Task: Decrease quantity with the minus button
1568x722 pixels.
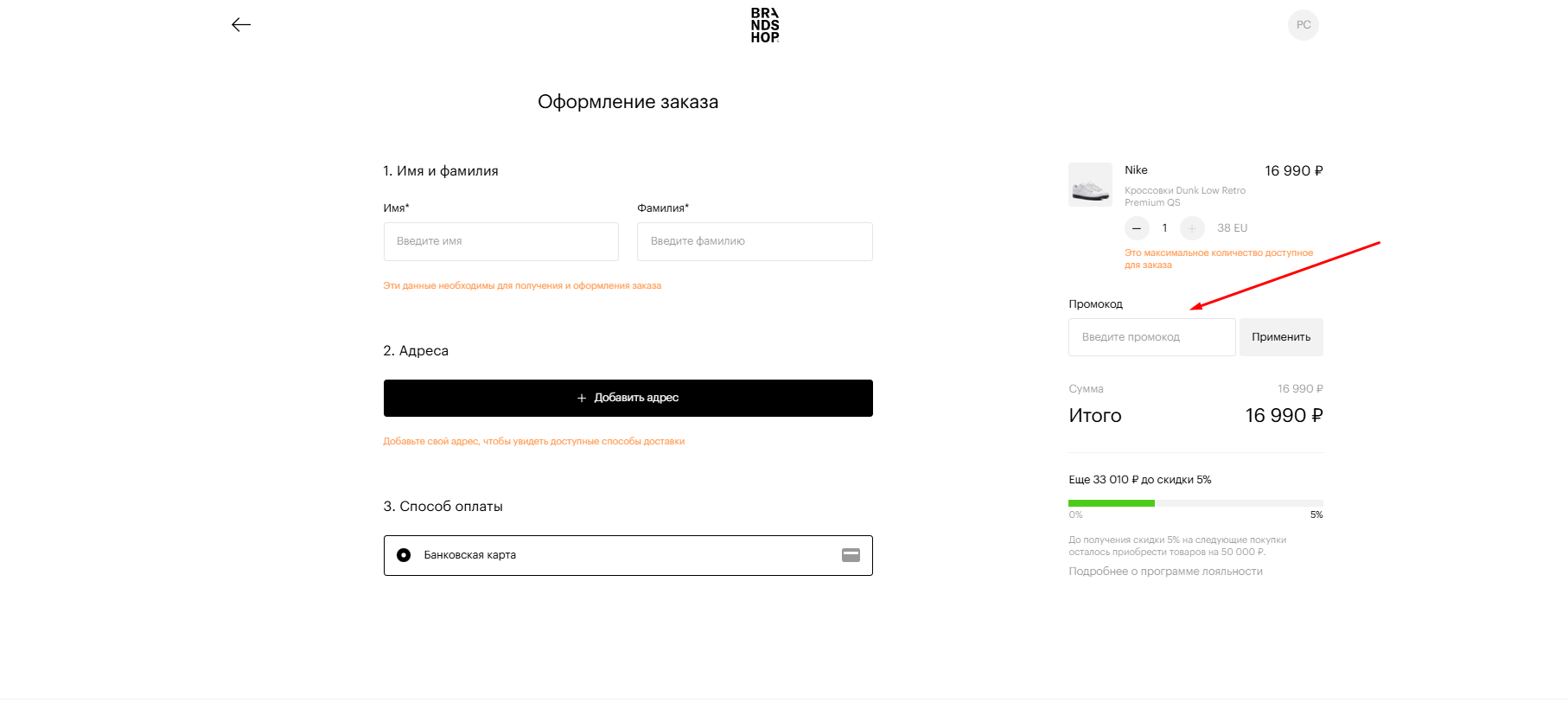Action: tap(1137, 228)
